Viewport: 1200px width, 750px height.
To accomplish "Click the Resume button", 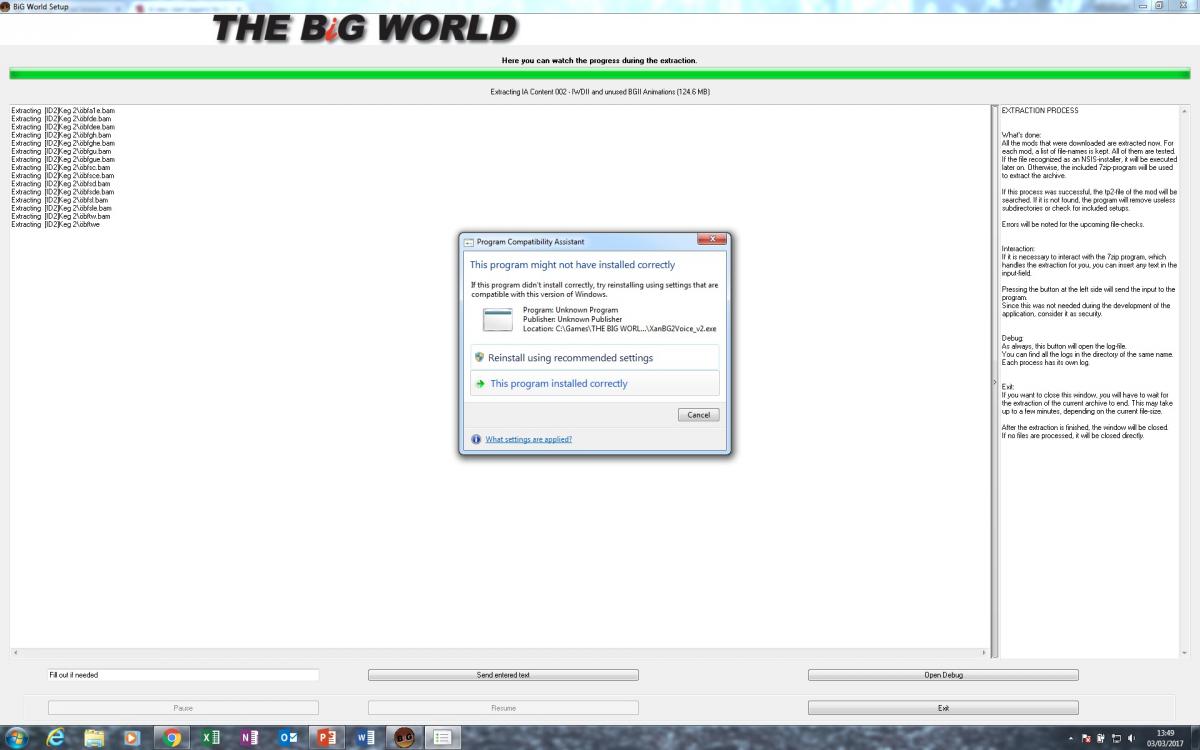I will [x=503, y=708].
